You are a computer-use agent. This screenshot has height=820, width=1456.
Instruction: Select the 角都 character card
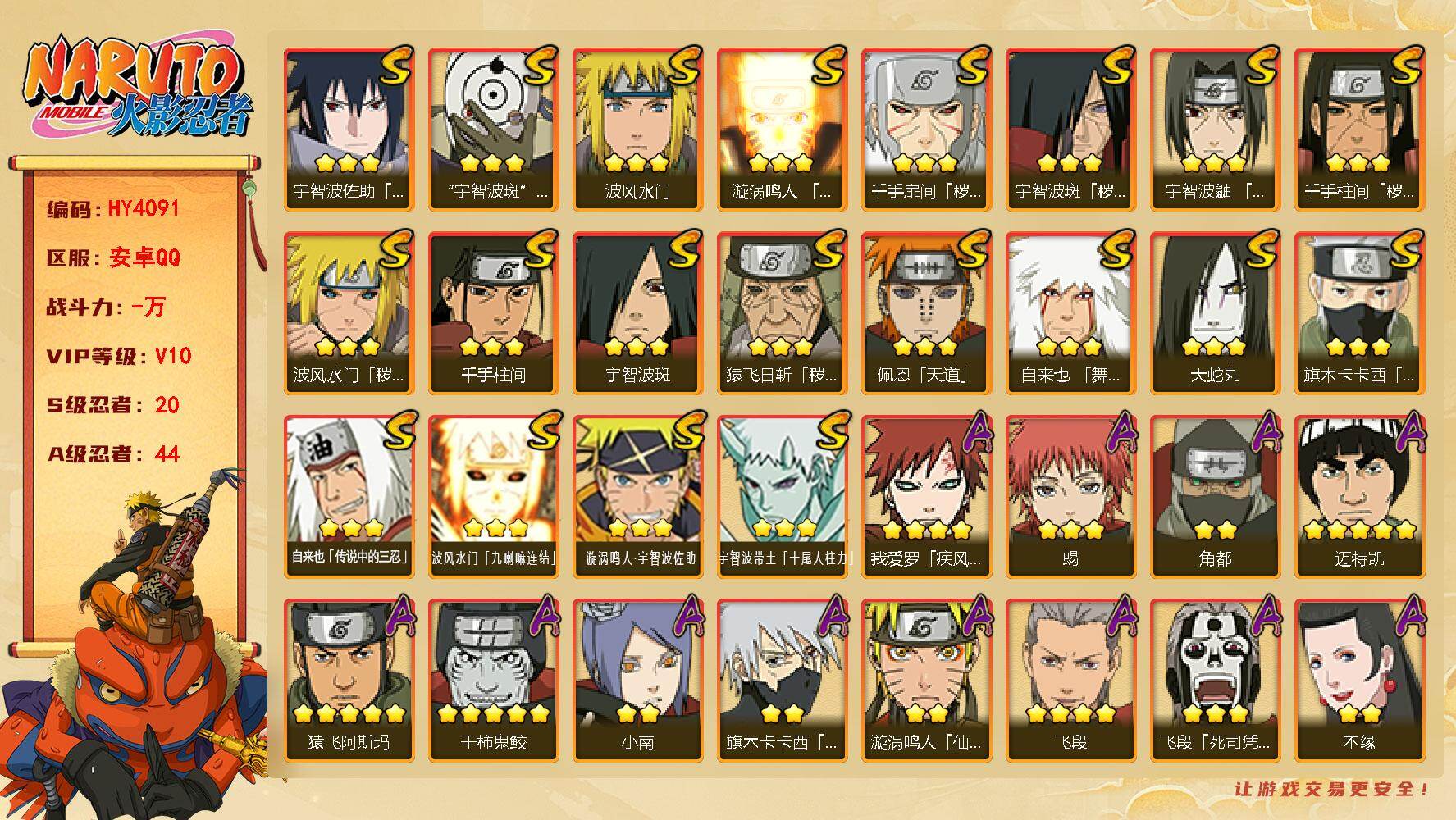[1215, 496]
